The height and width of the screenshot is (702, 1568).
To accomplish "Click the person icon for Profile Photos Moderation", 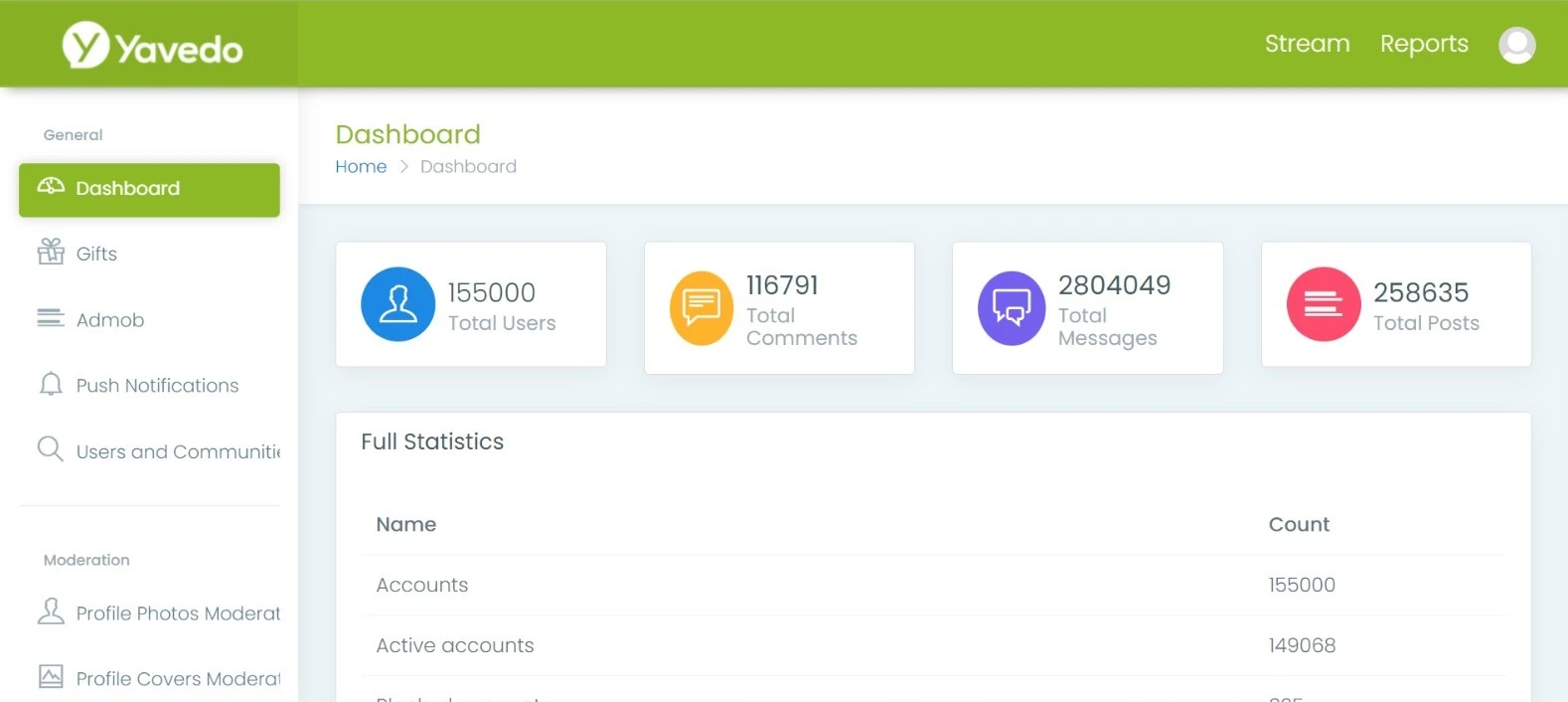I will [51, 612].
